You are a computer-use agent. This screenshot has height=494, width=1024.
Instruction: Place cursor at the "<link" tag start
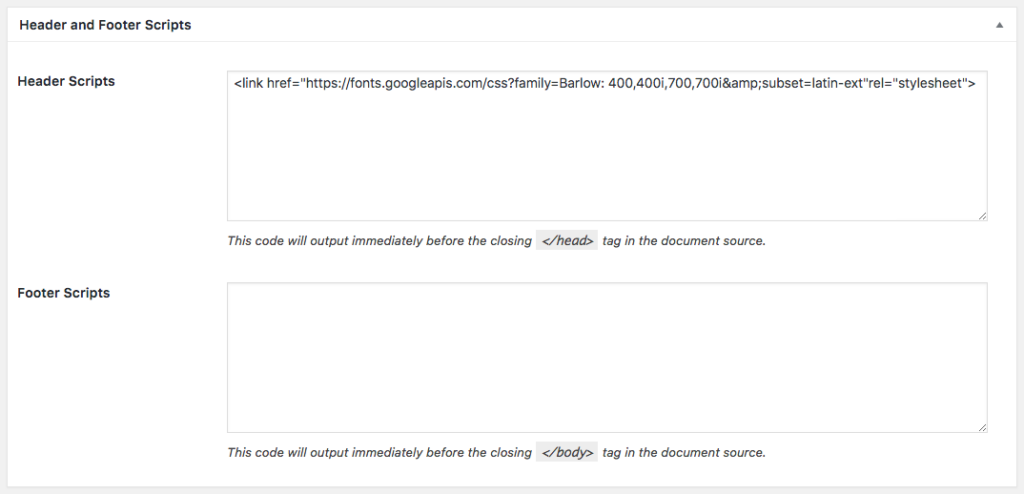point(248,84)
